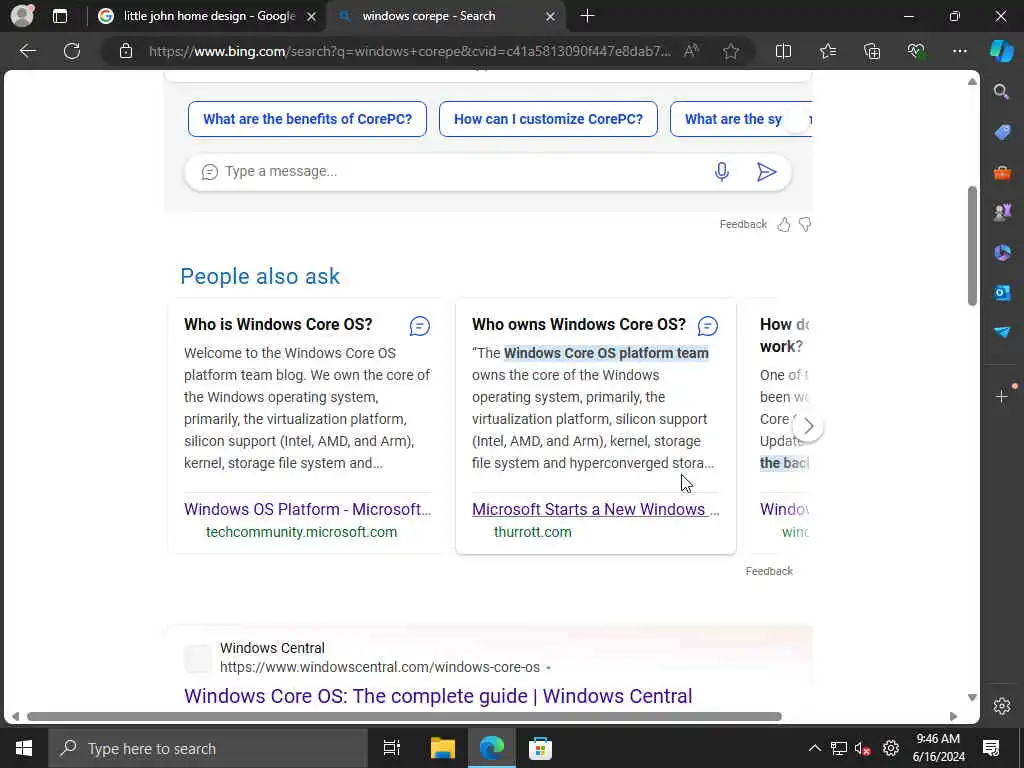Show hidden system tray icons
Screen dimensions: 1024x768
coord(814,748)
